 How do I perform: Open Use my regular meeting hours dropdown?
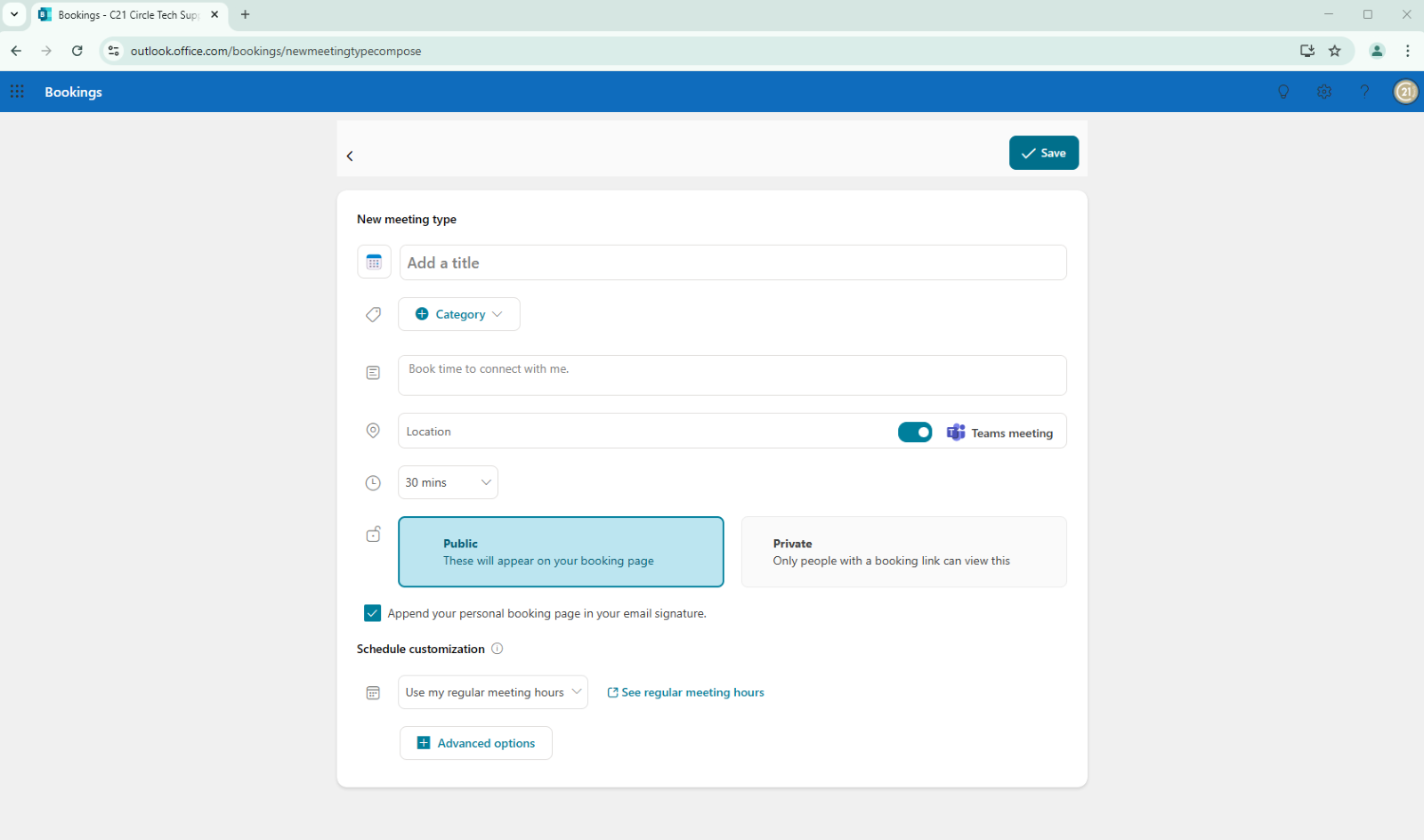(492, 692)
